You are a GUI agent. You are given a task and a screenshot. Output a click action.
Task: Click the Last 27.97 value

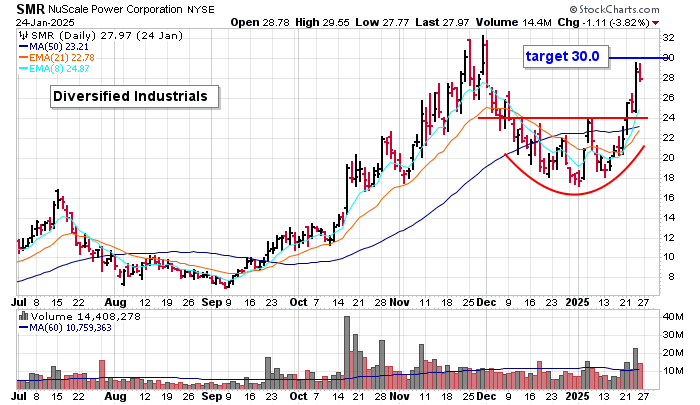pos(442,22)
